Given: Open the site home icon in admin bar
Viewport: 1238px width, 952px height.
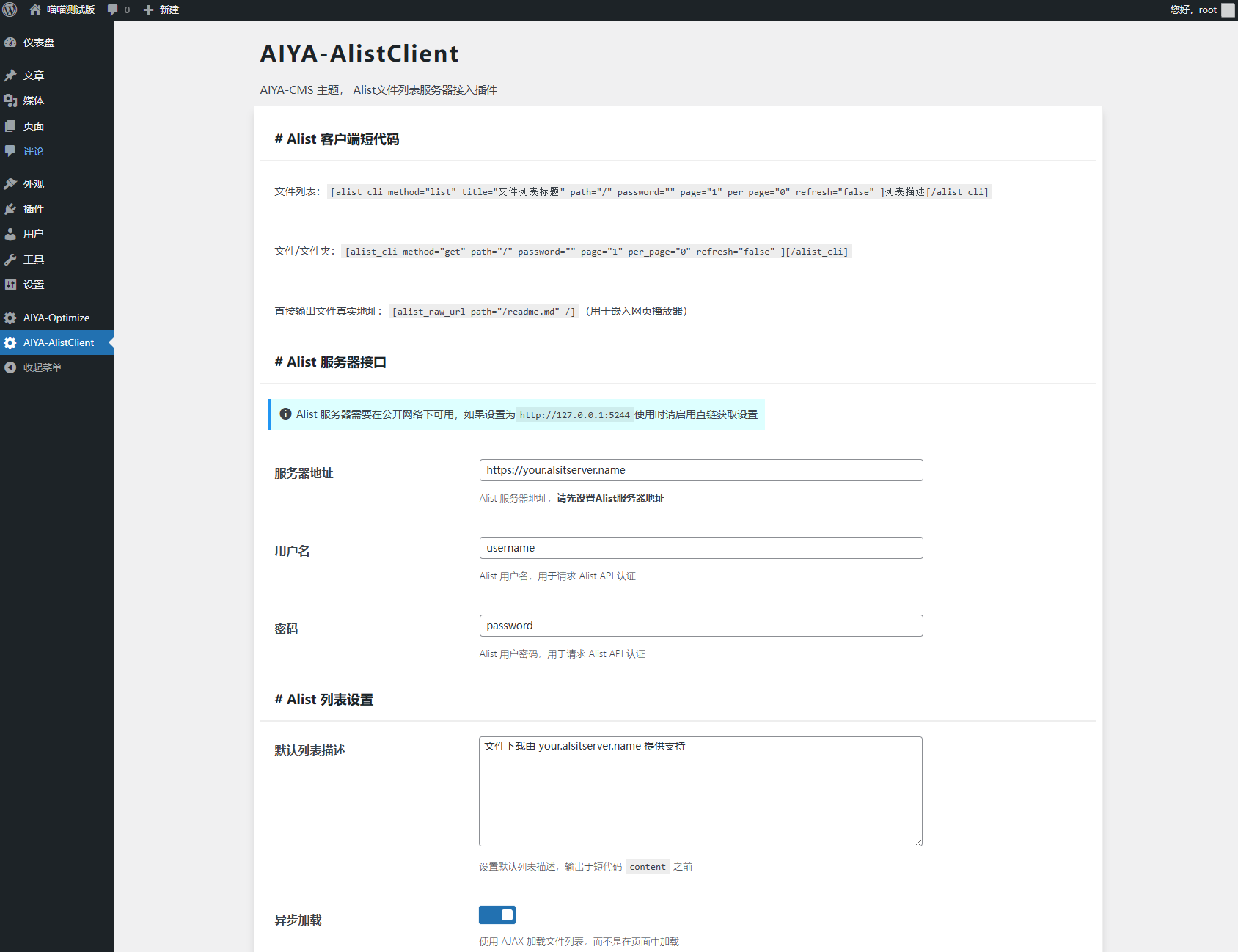Looking at the screenshot, I should click(x=34, y=10).
